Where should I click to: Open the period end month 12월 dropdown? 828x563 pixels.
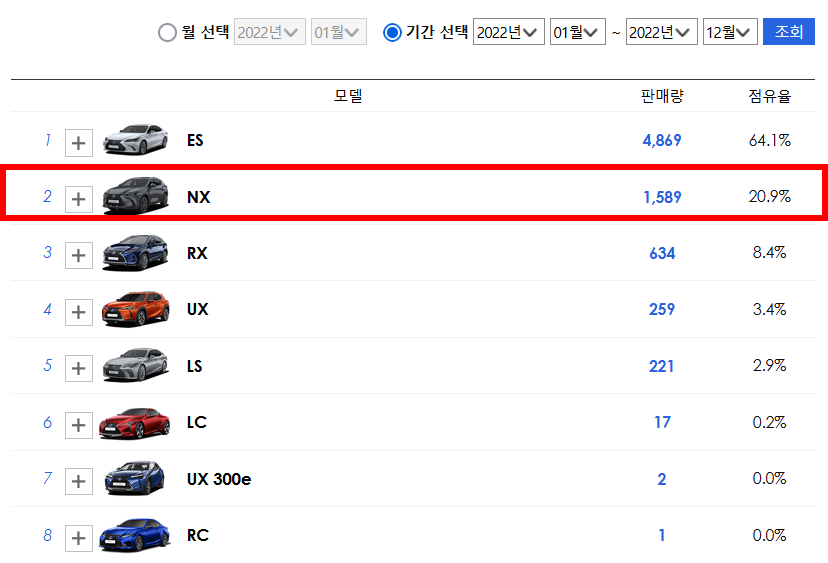[730, 32]
